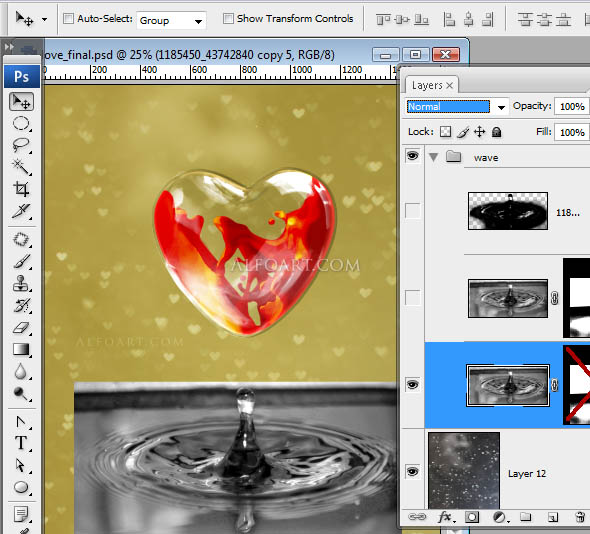The height and width of the screenshot is (534, 590).
Task: Align vertical centers
Action: click(x=402, y=19)
